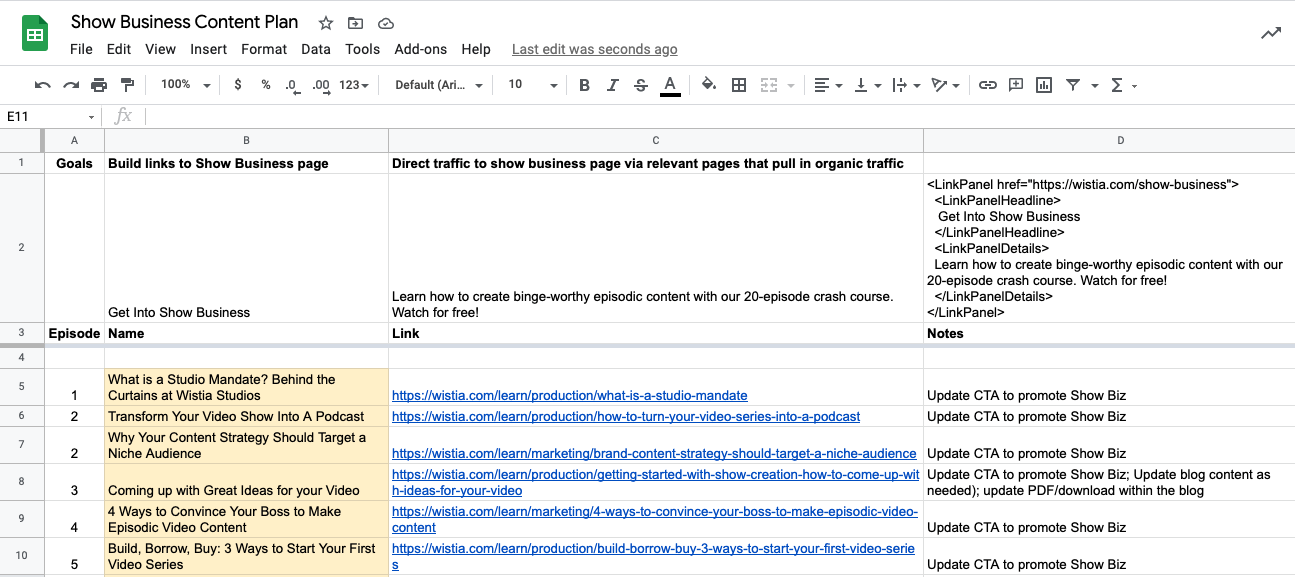Open the fill color picker
The image size is (1295, 577).
click(709, 85)
